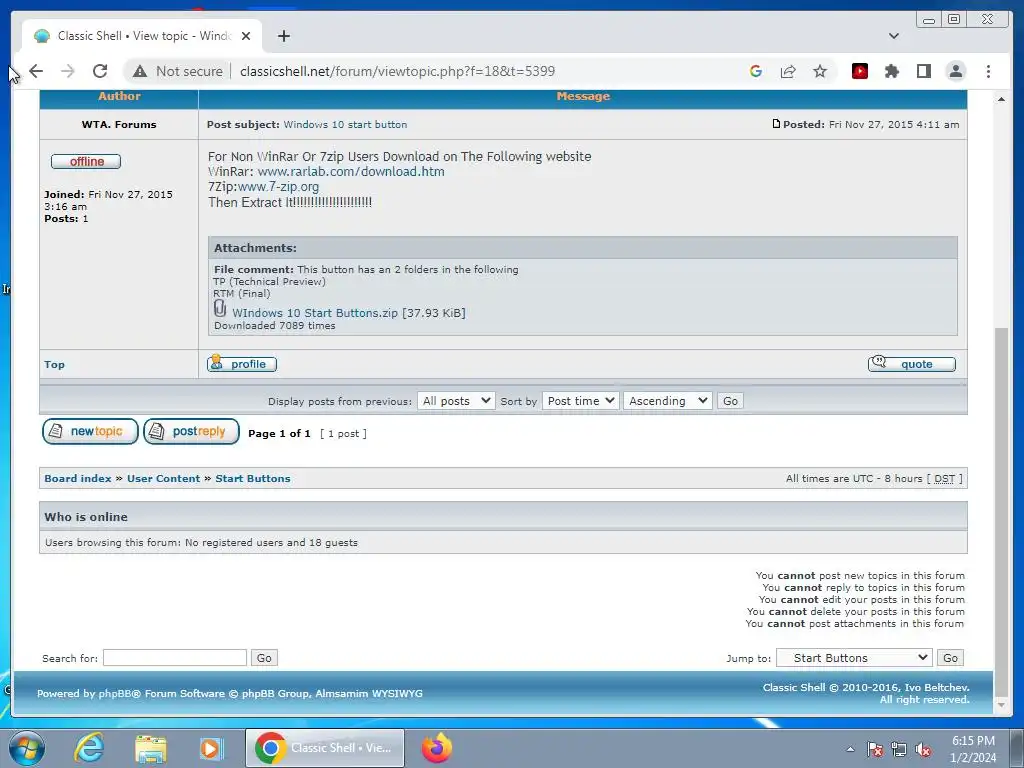Open the Windows 10 start button subject link
Viewport: 1024px width, 768px height.
point(345,125)
